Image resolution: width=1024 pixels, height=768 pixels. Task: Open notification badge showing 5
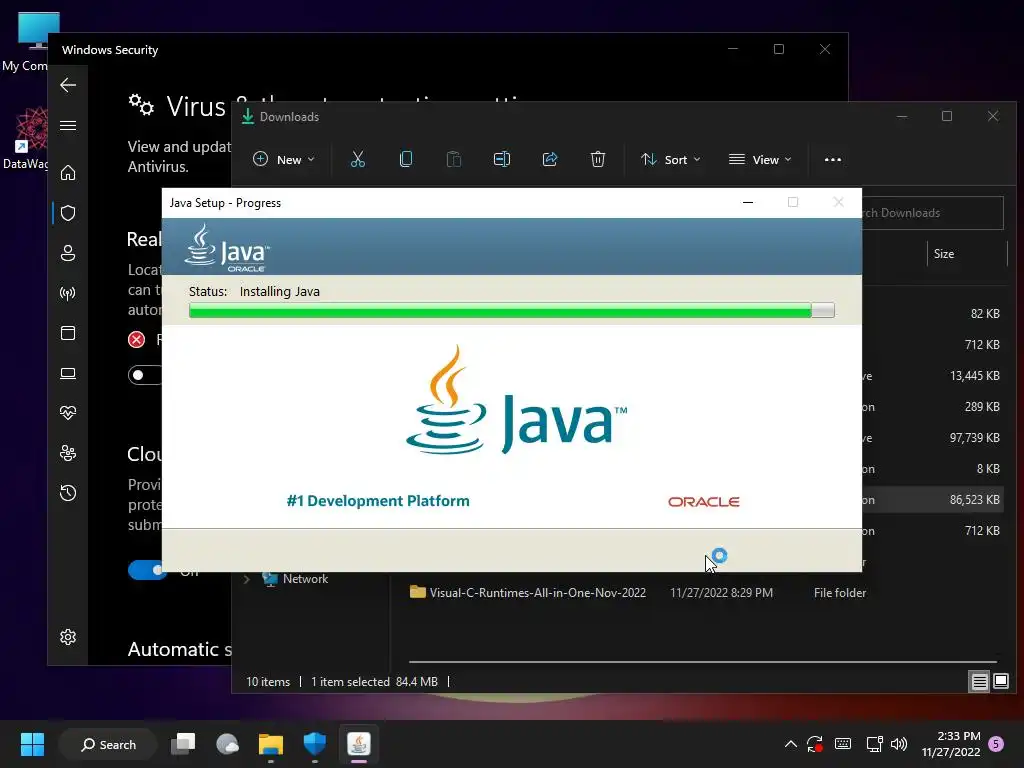click(x=996, y=744)
